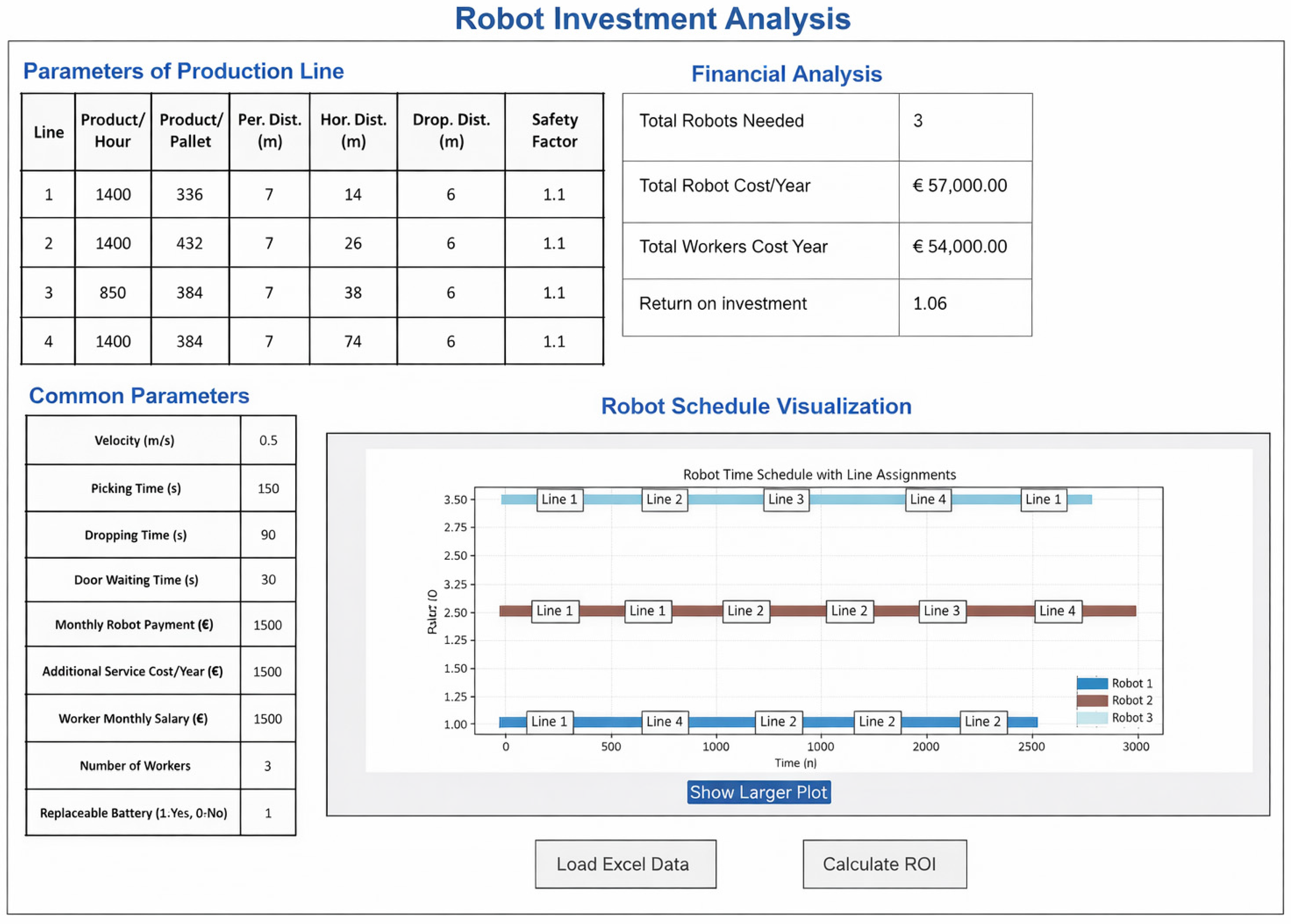Edit the Monthly Robot Payment value
The image size is (1291, 924).
pyautogui.click(x=268, y=625)
